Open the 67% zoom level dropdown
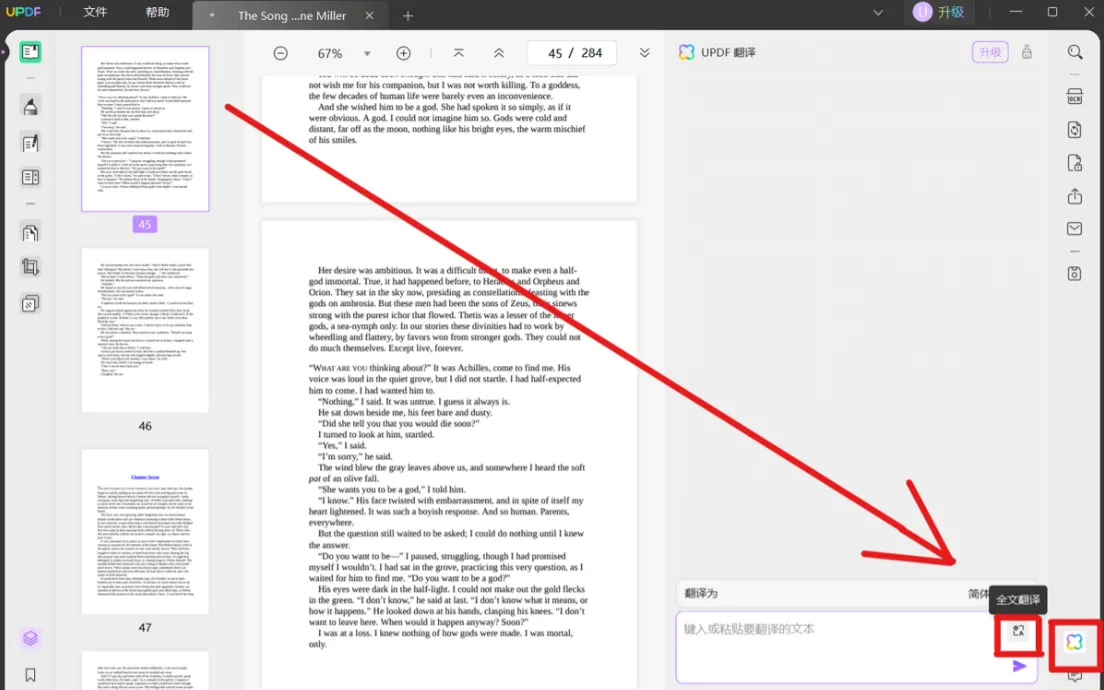1104x690 pixels. [367, 54]
